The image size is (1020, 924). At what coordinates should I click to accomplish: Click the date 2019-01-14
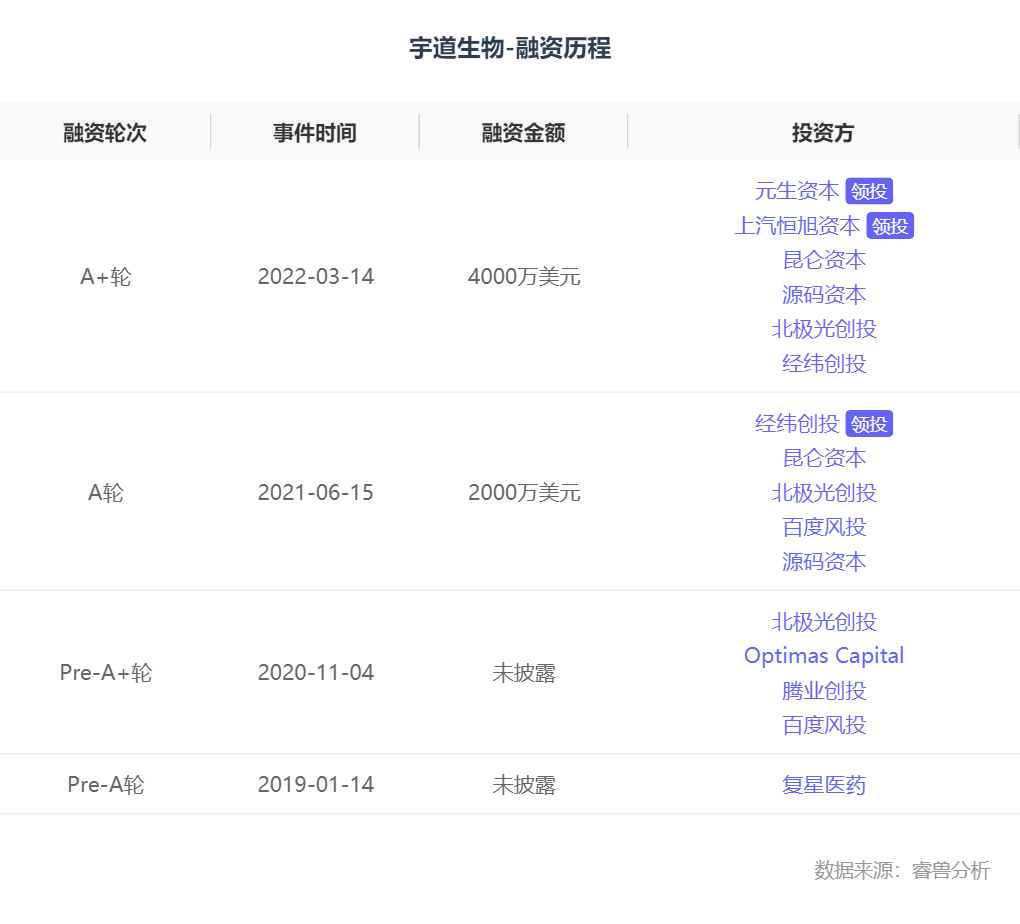click(315, 785)
